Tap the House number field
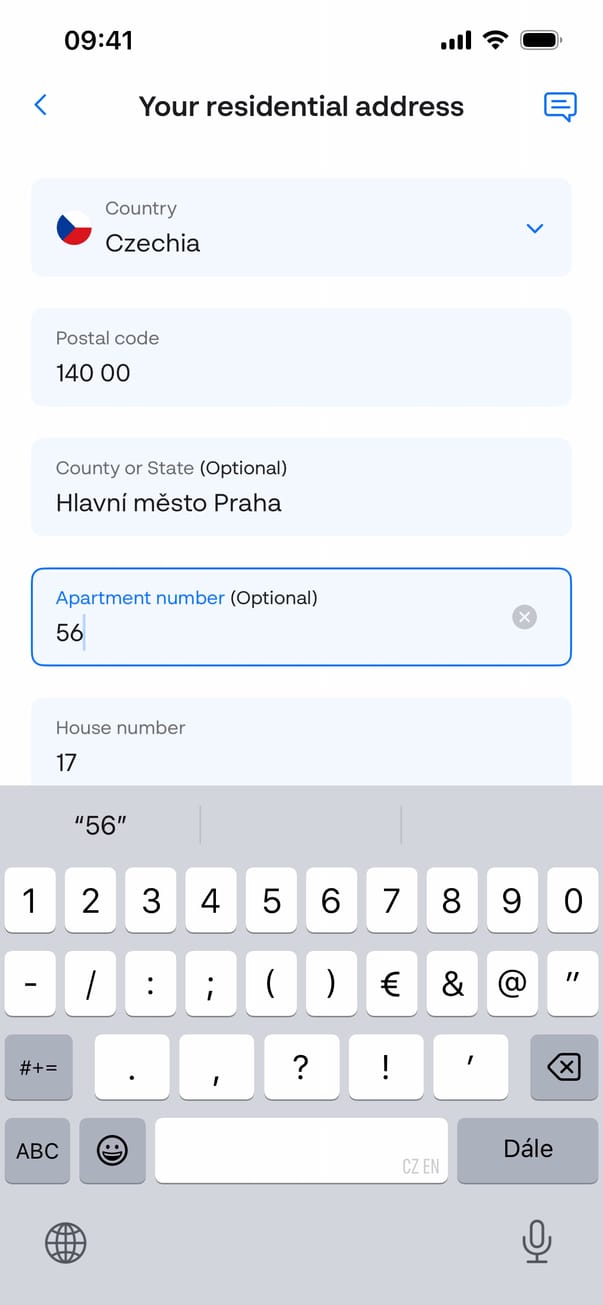 tap(300, 746)
